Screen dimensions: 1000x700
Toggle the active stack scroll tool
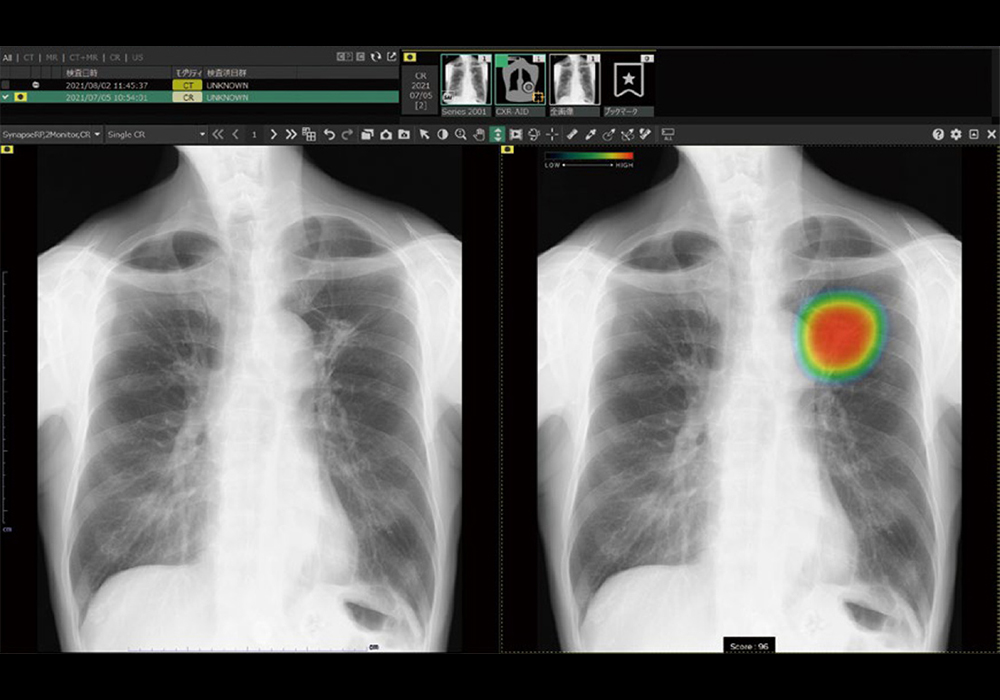497,134
